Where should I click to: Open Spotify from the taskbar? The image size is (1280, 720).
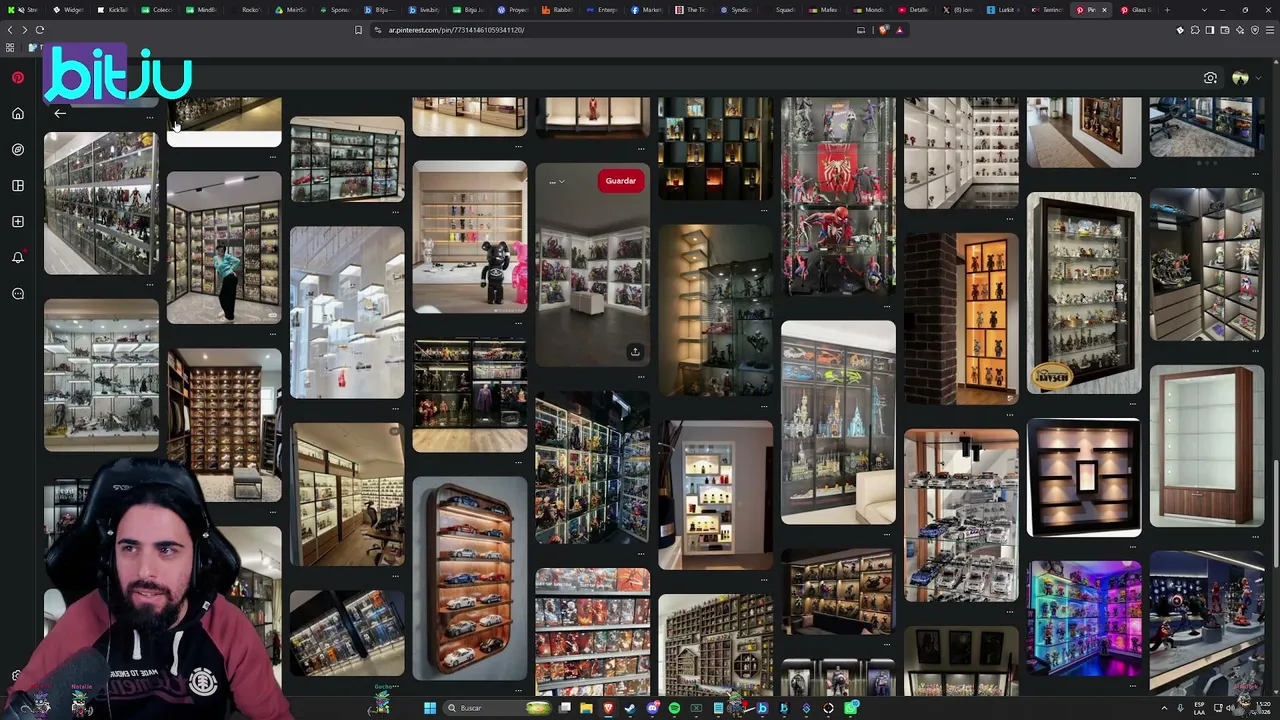click(674, 708)
